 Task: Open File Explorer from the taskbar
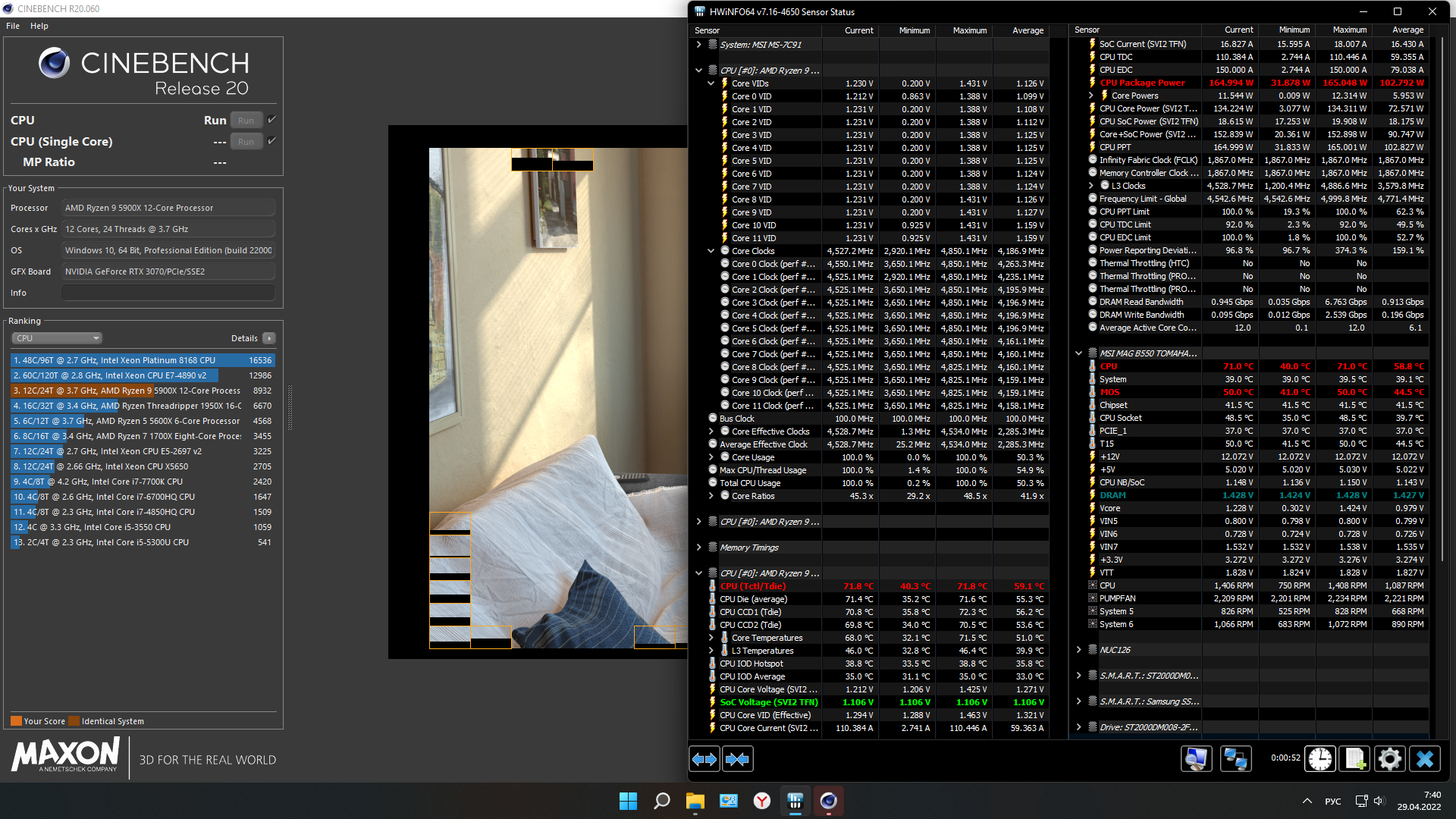pyautogui.click(x=695, y=801)
